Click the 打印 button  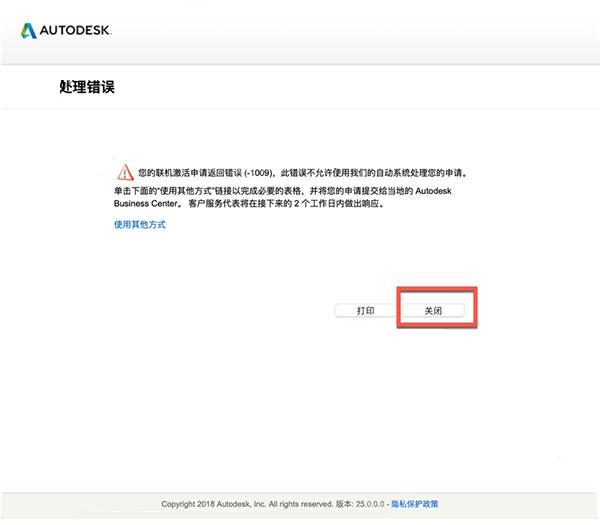[365, 310]
